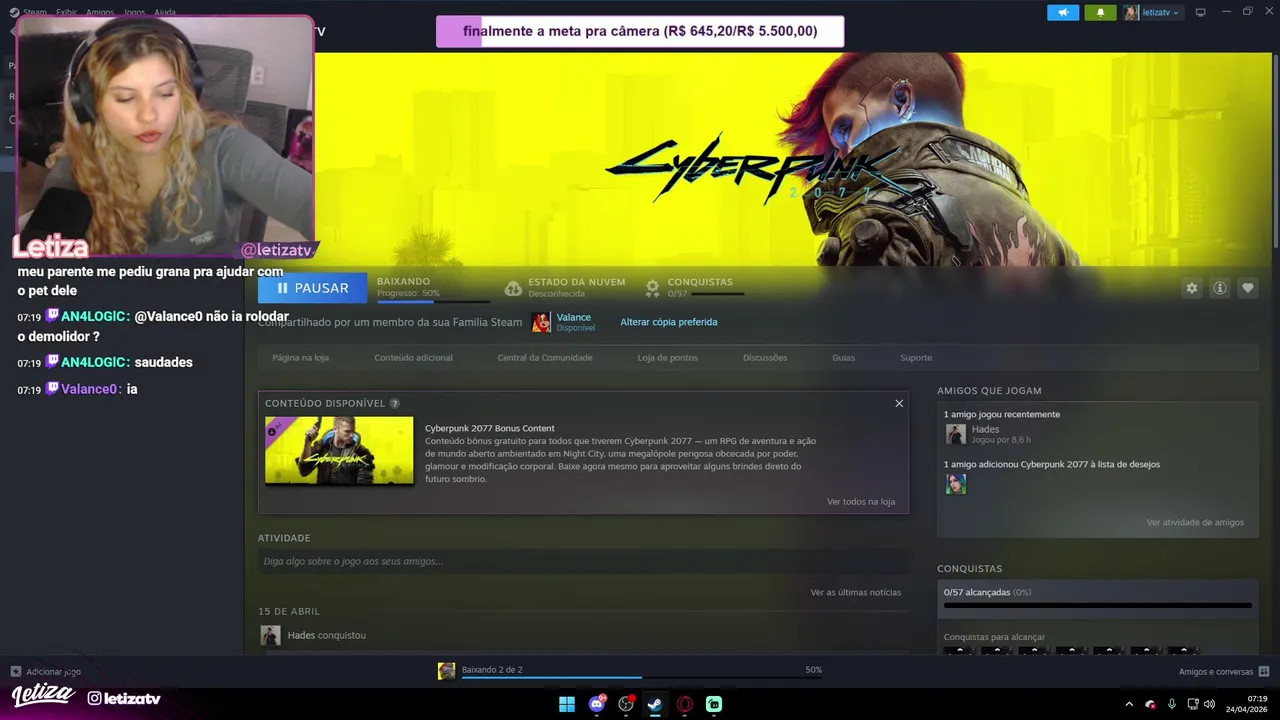Viewport: 1280px width, 720px height.
Task: Switch to Big Picture mode icon
Action: 1201,12
